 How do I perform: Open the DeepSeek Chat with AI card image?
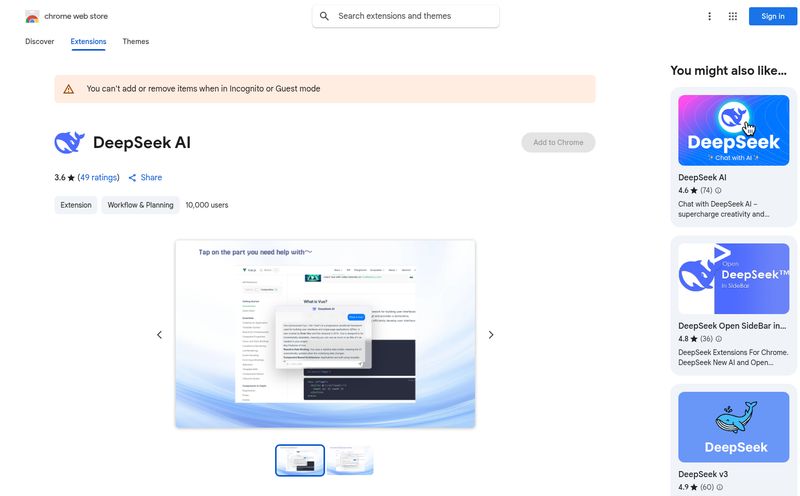[734, 130]
